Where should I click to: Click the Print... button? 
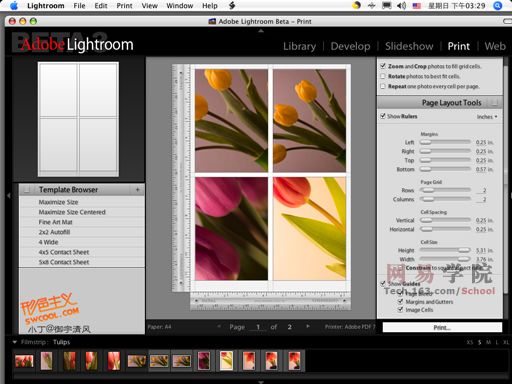point(442,327)
